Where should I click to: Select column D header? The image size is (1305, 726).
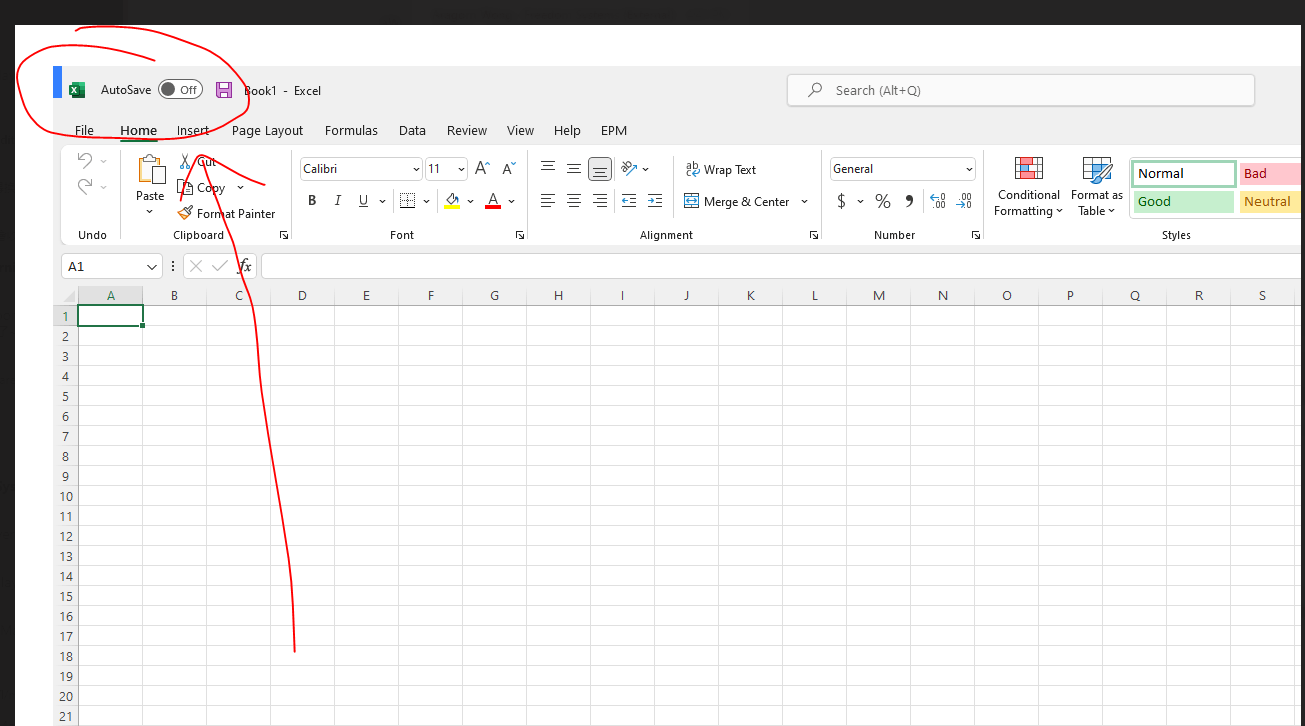tap(302, 295)
